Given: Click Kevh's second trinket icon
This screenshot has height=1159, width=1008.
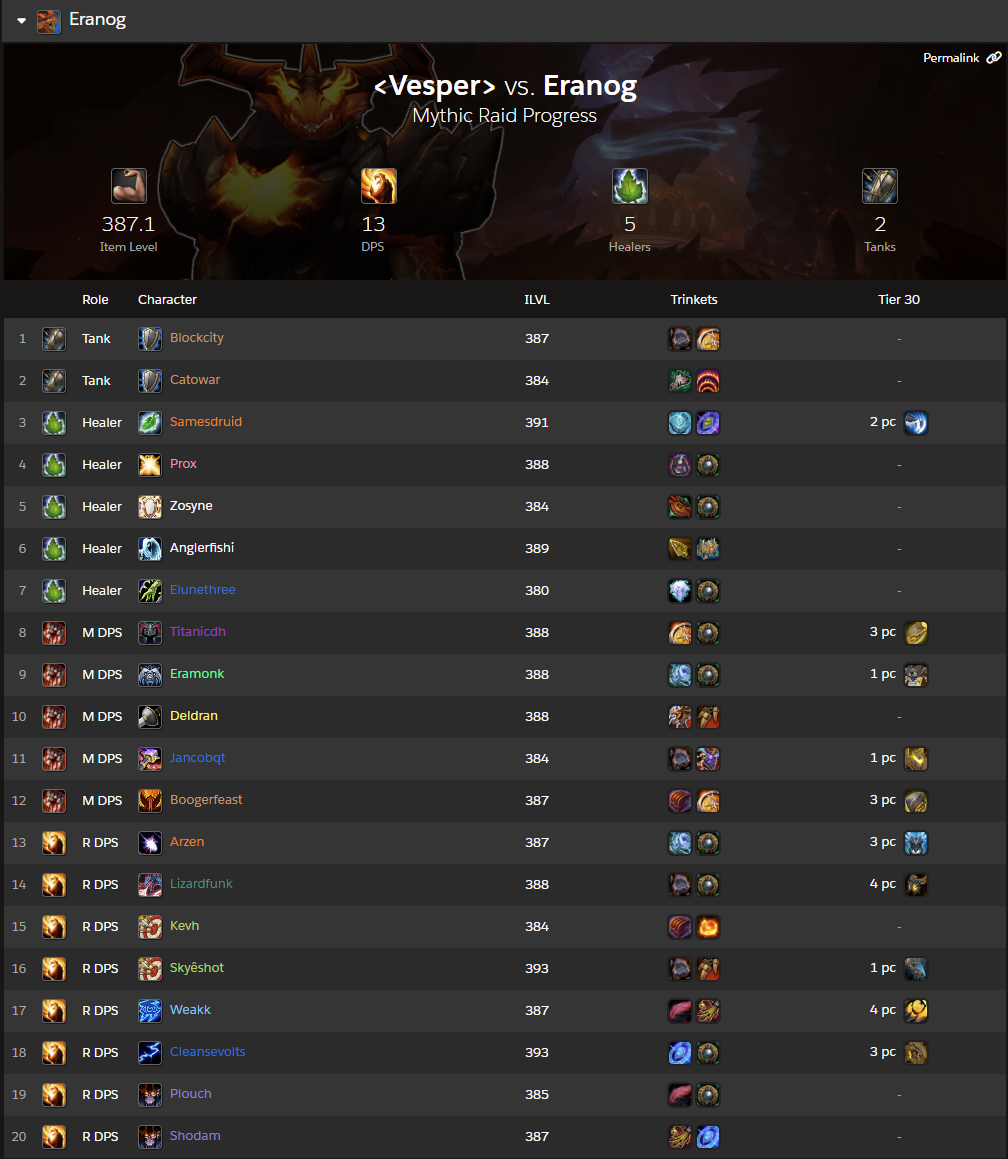Looking at the screenshot, I should tap(708, 927).
